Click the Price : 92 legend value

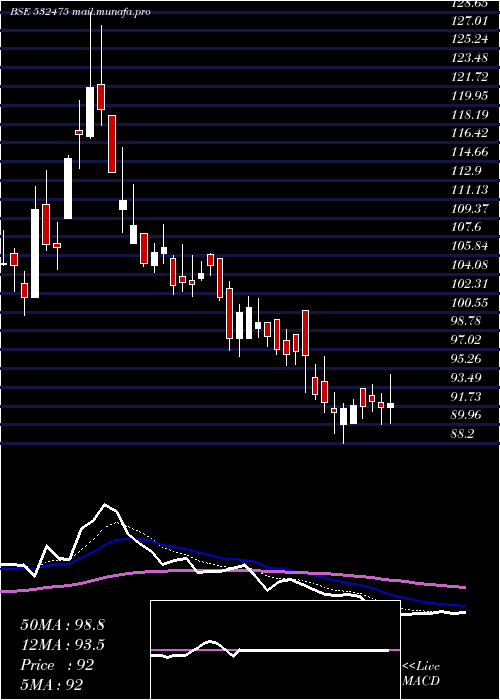57,665
